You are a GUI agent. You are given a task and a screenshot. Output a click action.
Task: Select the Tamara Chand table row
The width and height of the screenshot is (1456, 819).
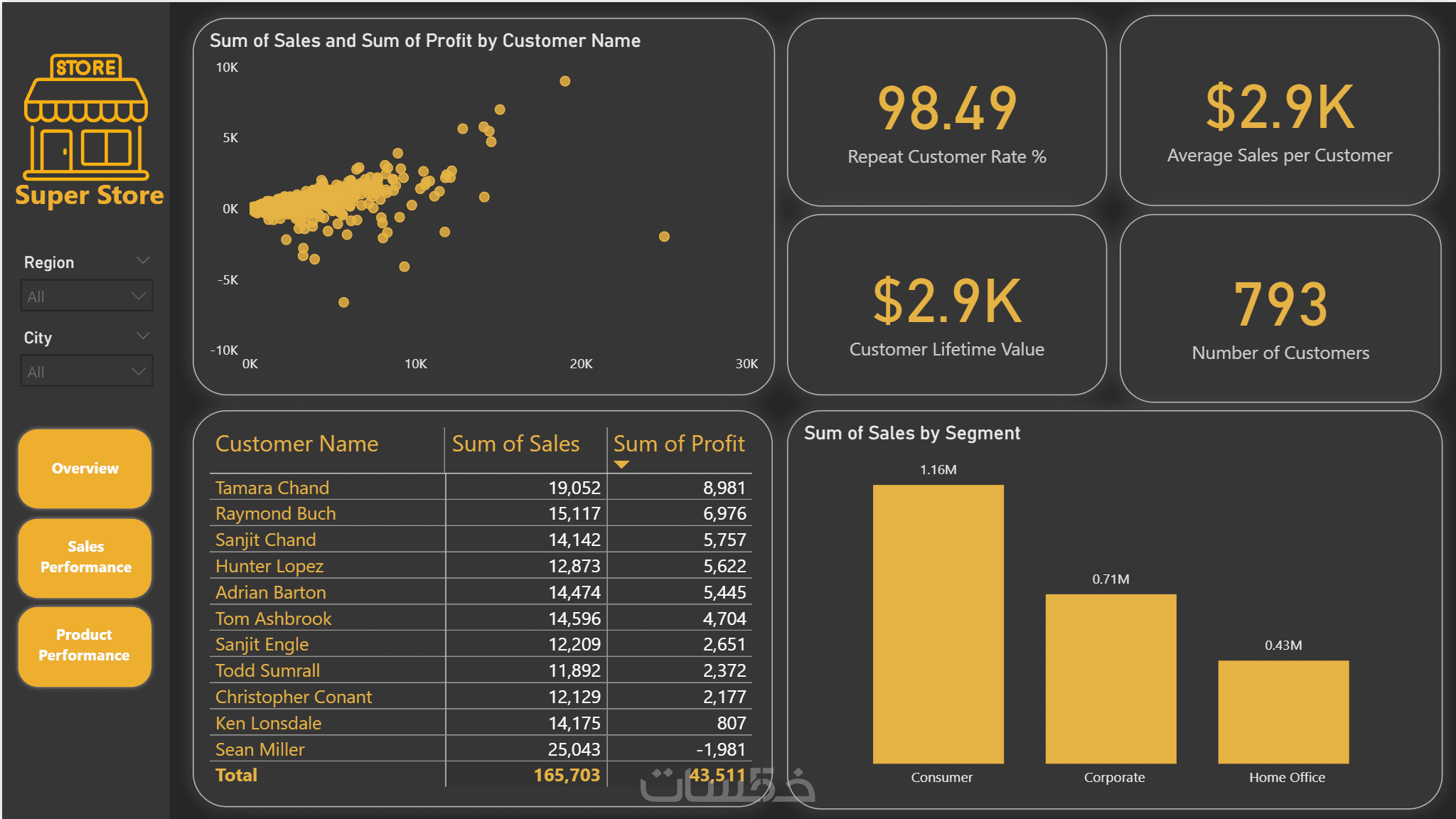pos(272,488)
